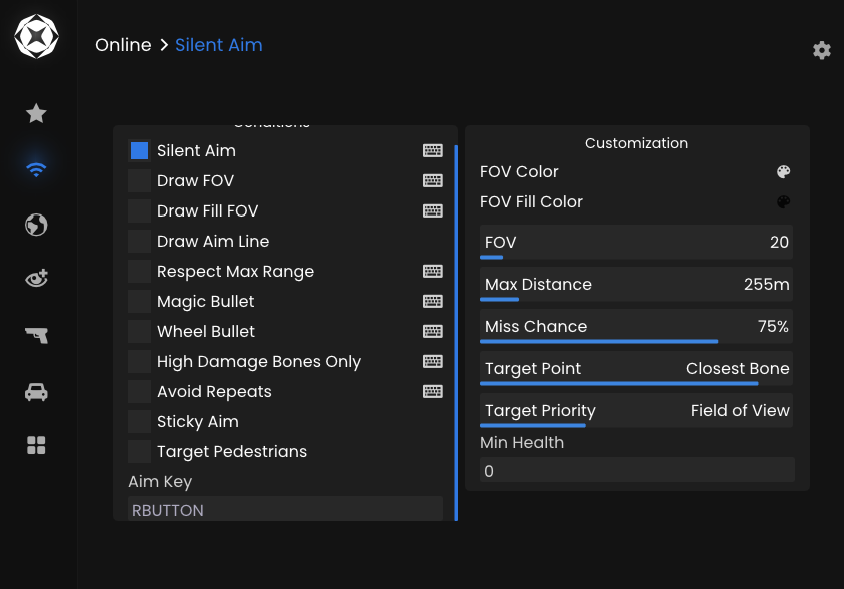Click the Max Distance slider
The width and height of the screenshot is (844, 589).
click(x=636, y=284)
